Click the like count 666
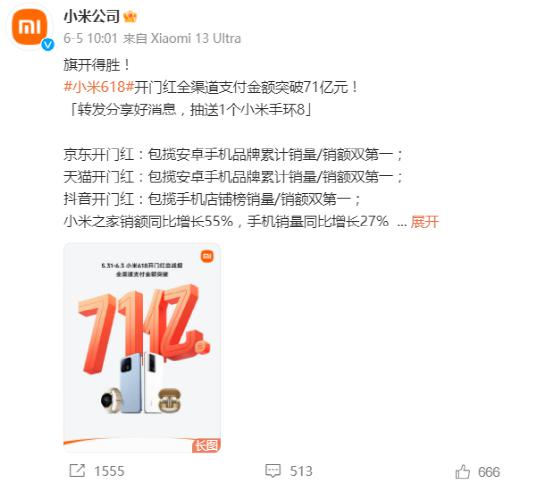The width and height of the screenshot is (553, 484). click(x=489, y=472)
